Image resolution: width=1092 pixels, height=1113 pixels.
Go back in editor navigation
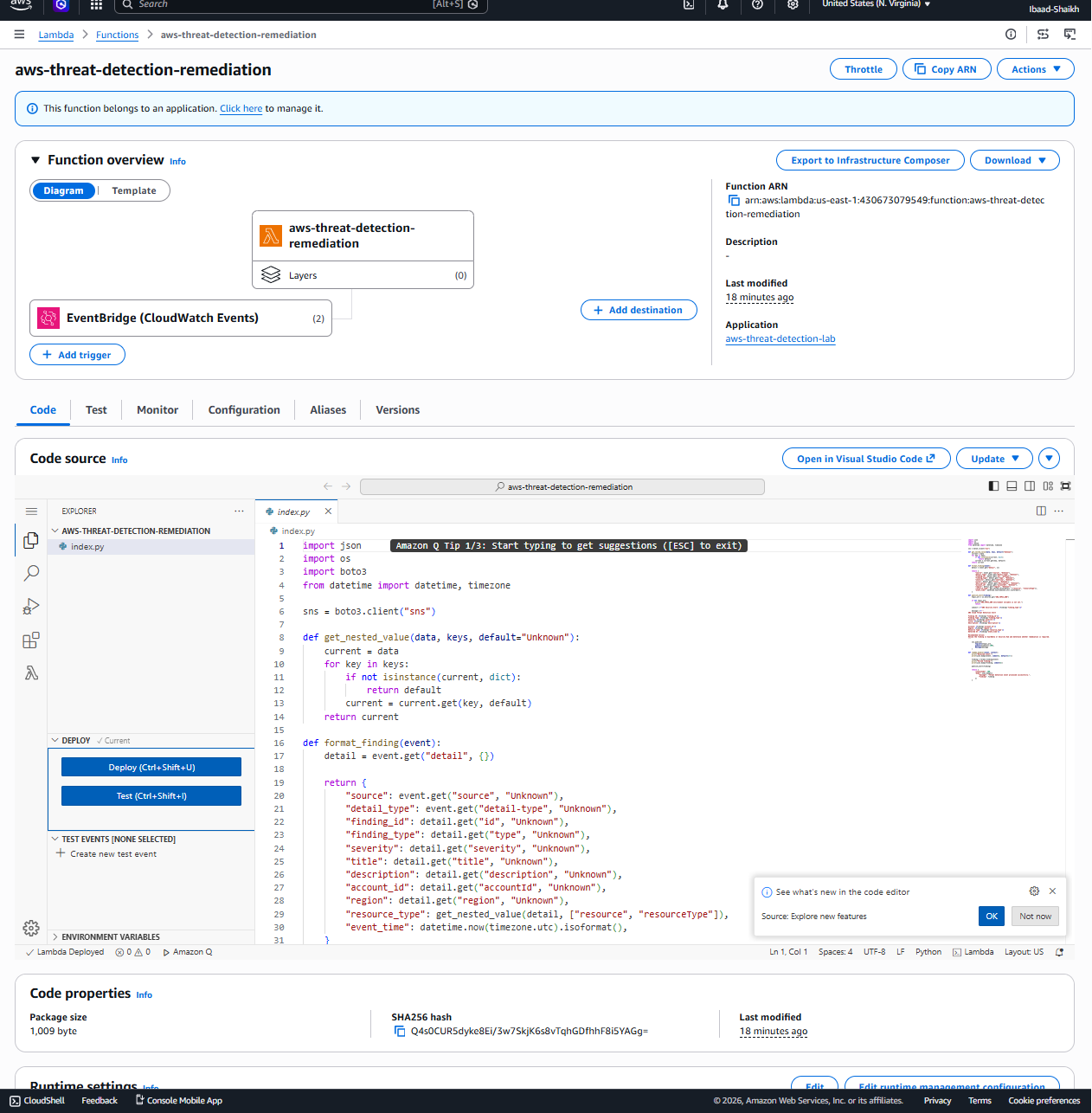(x=328, y=486)
